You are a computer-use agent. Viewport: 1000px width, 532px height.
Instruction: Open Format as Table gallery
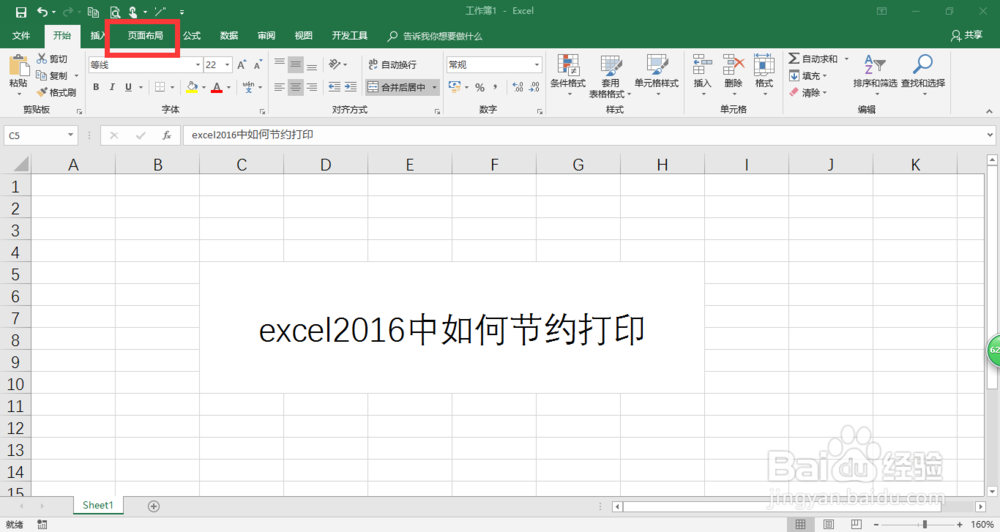point(610,75)
